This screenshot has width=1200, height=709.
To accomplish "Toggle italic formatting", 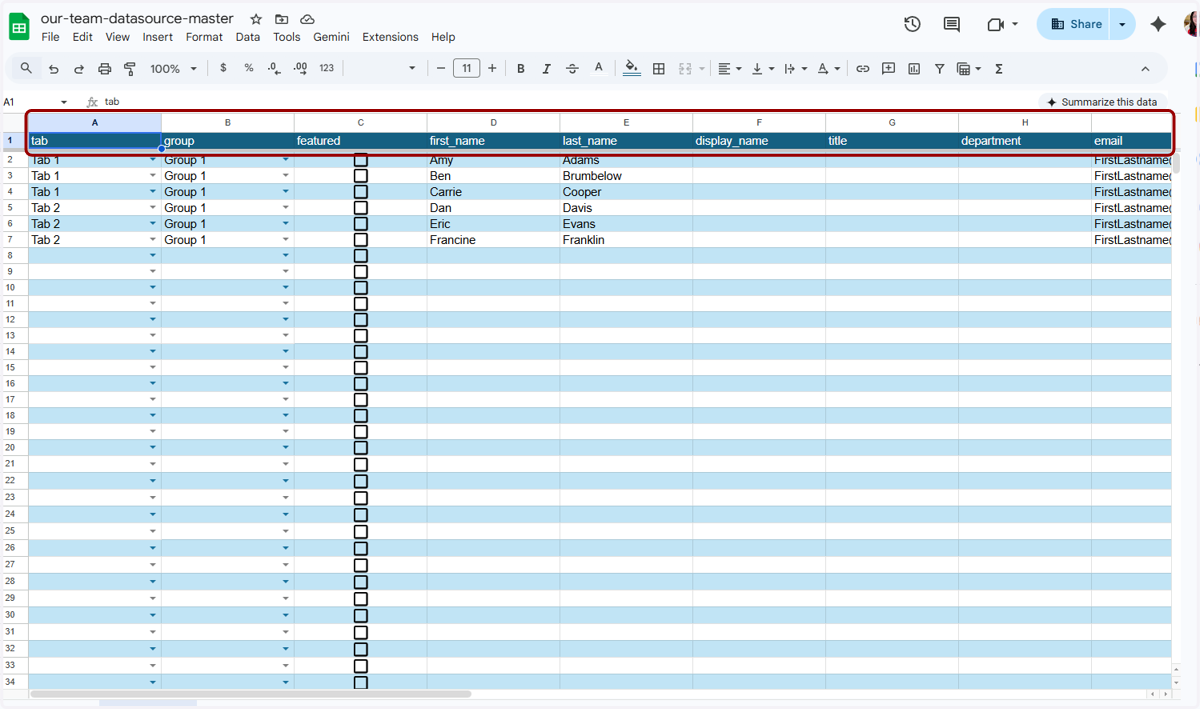I will [546, 68].
